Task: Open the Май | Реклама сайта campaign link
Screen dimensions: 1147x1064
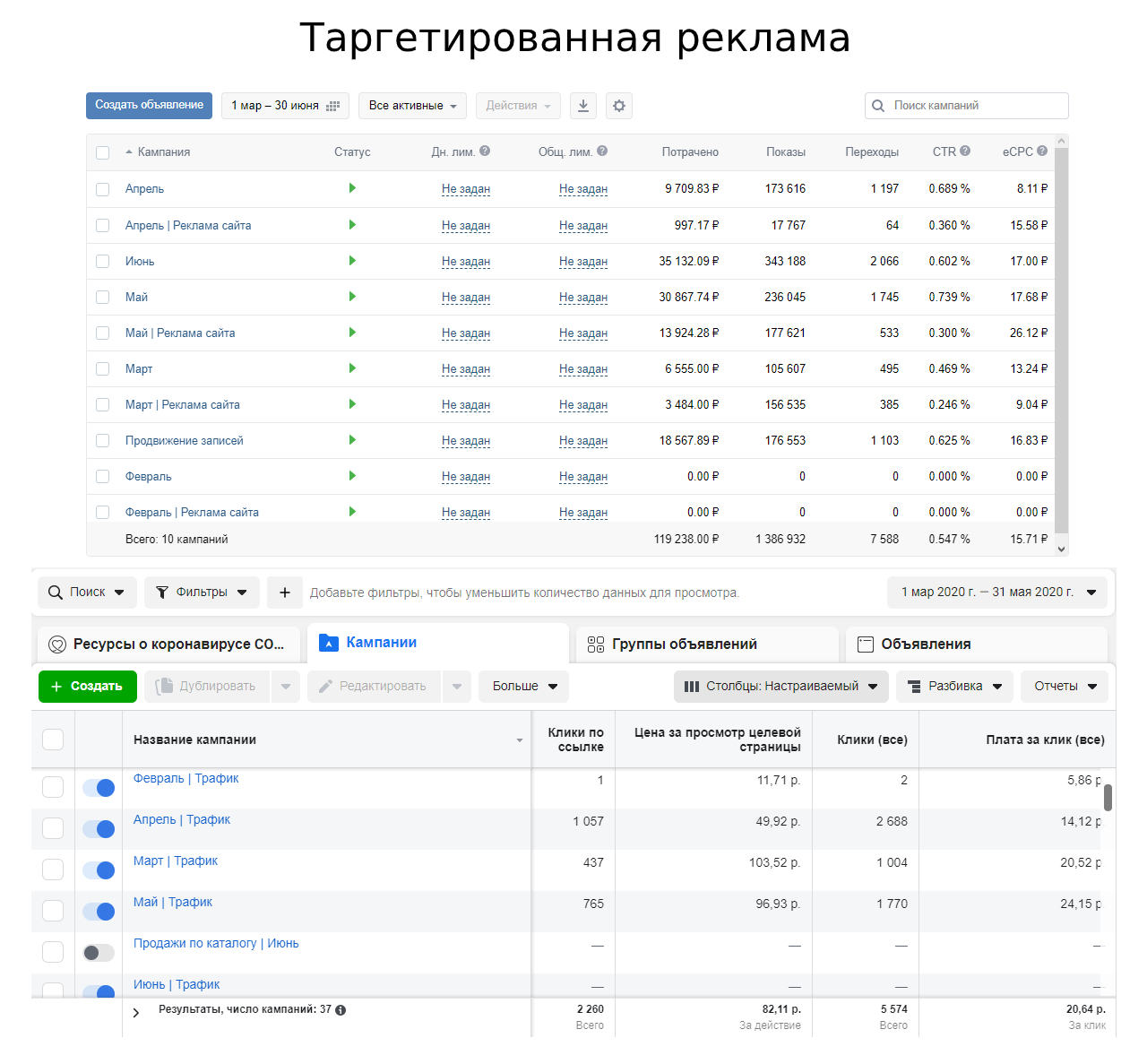Action: point(180,333)
